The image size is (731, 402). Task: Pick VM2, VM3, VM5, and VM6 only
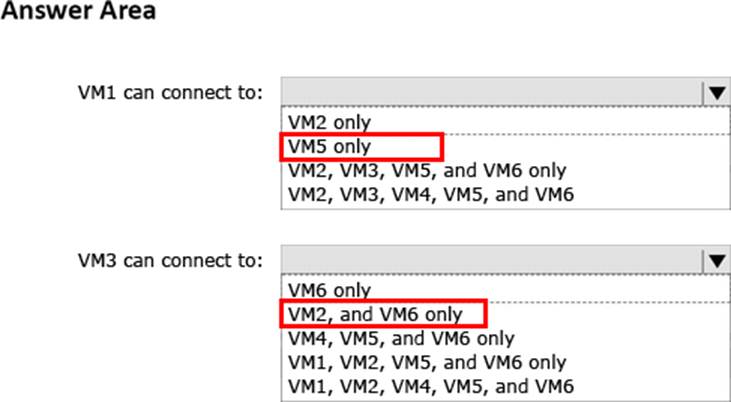point(427,170)
